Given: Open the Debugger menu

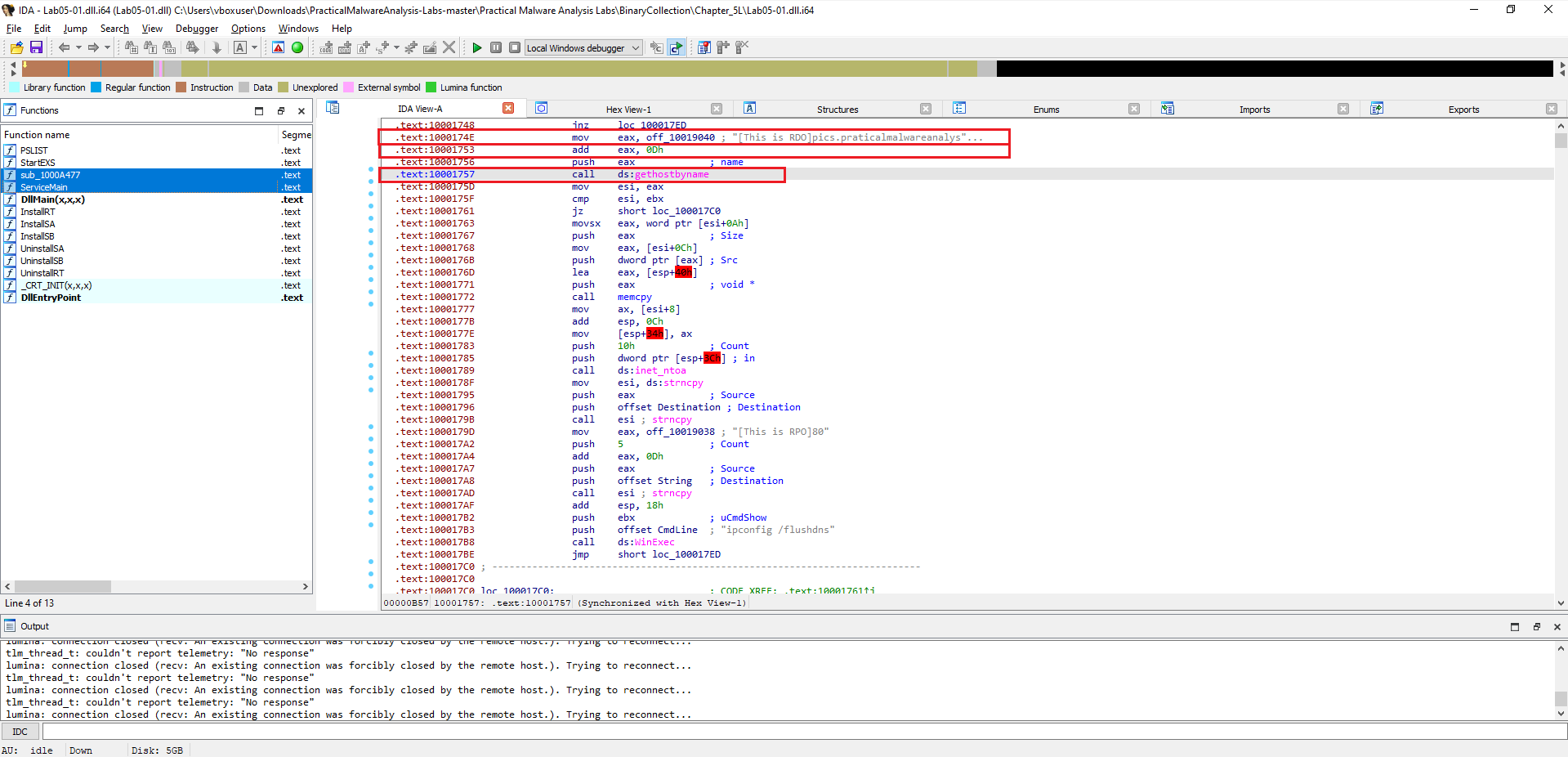Looking at the screenshot, I should pos(196,28).
